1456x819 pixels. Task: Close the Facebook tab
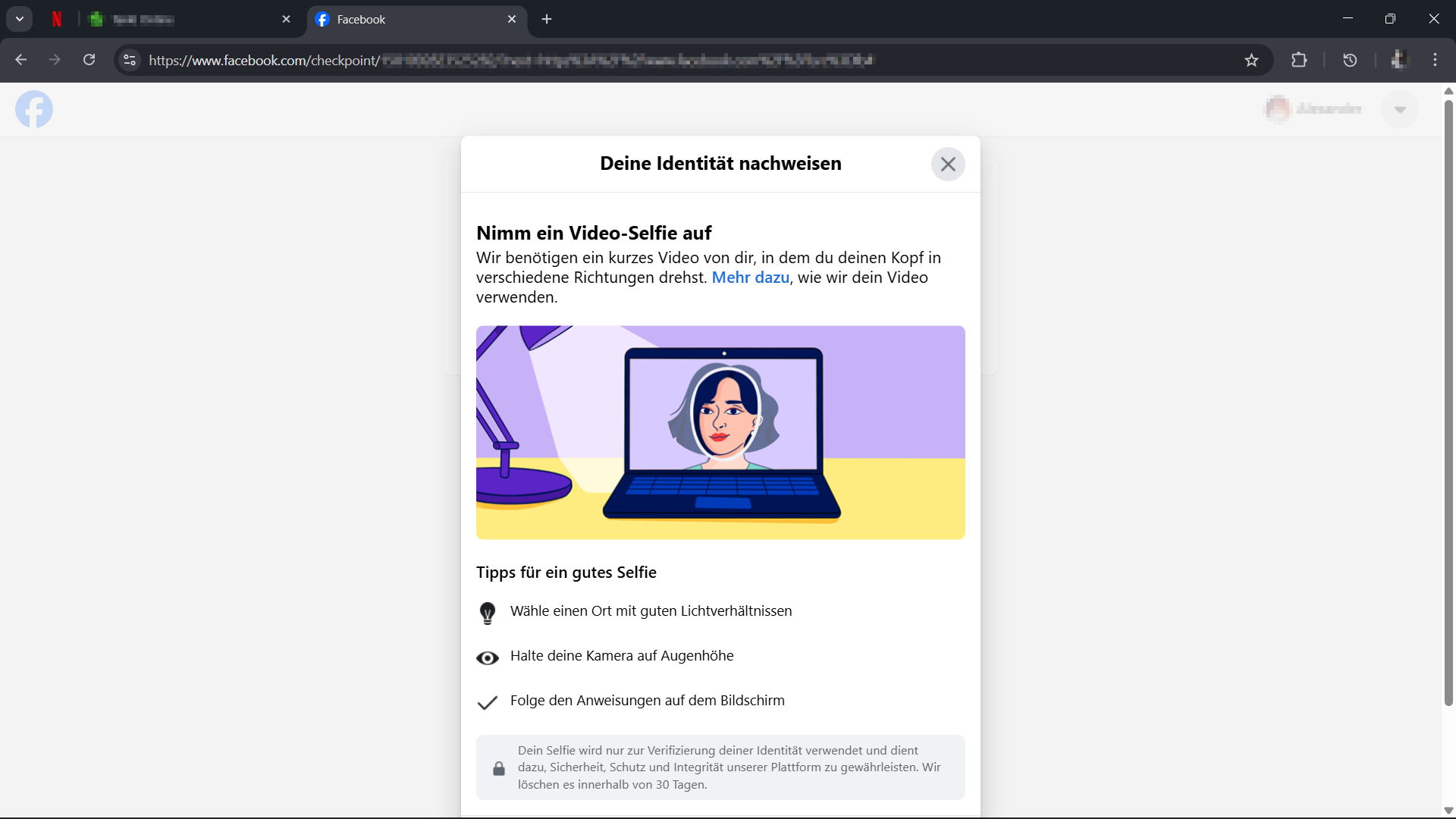point(512,19)
